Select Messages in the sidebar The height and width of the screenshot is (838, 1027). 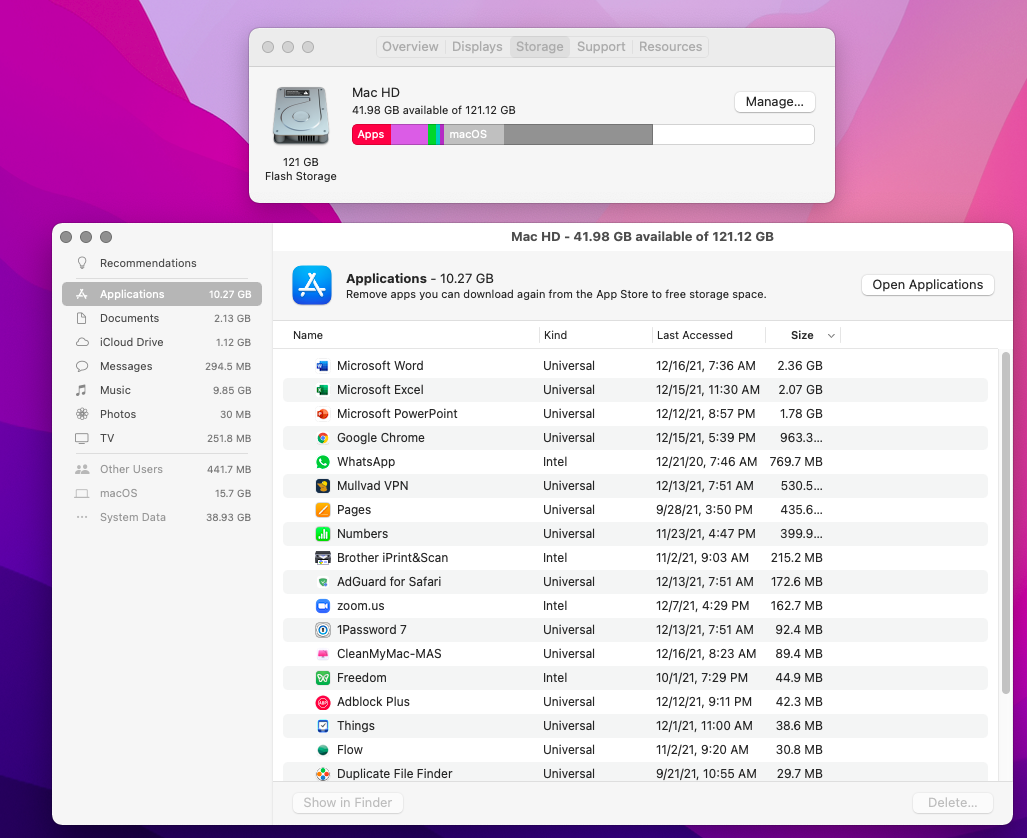[x=162, y=366]
